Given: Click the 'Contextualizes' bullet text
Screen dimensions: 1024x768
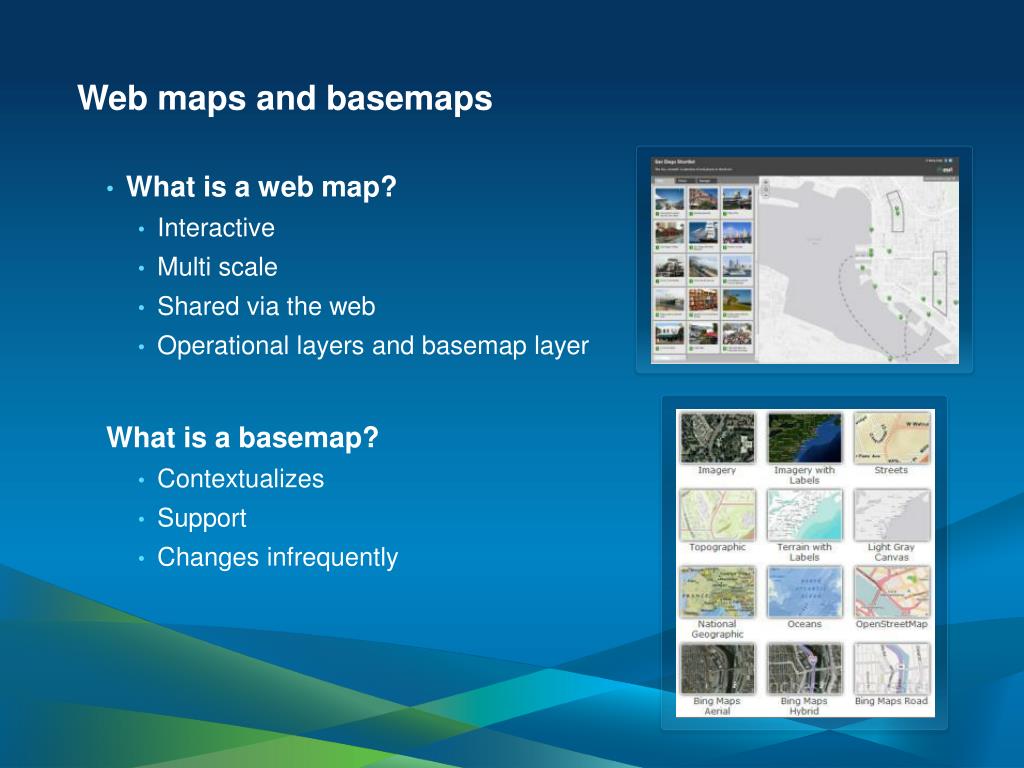Looking at the screenshot, I should point(240,479).
